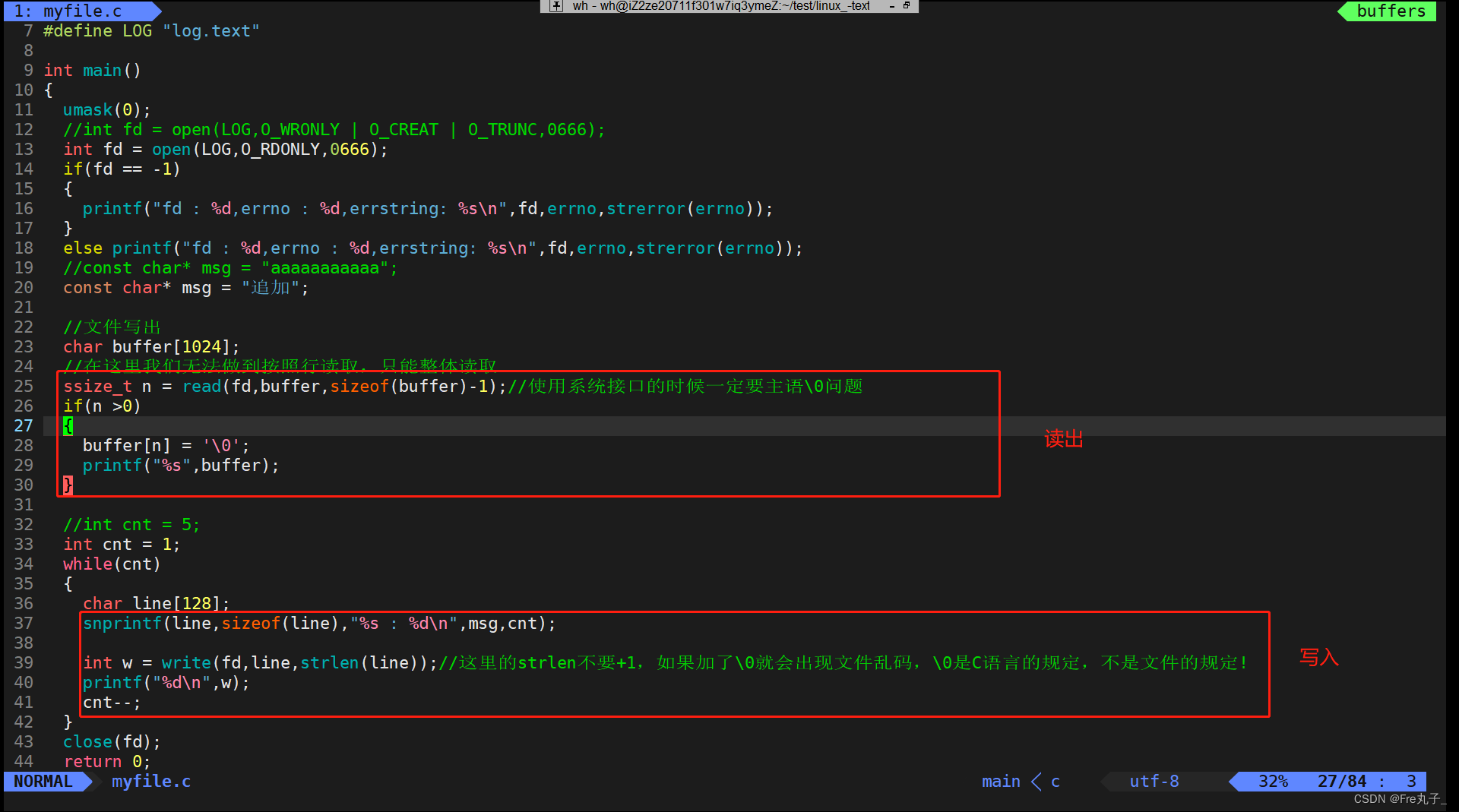Click the myfile.c filename in the statusline
The width and height of the screenshot is (1459, 812).
click(x=151, y=781)
